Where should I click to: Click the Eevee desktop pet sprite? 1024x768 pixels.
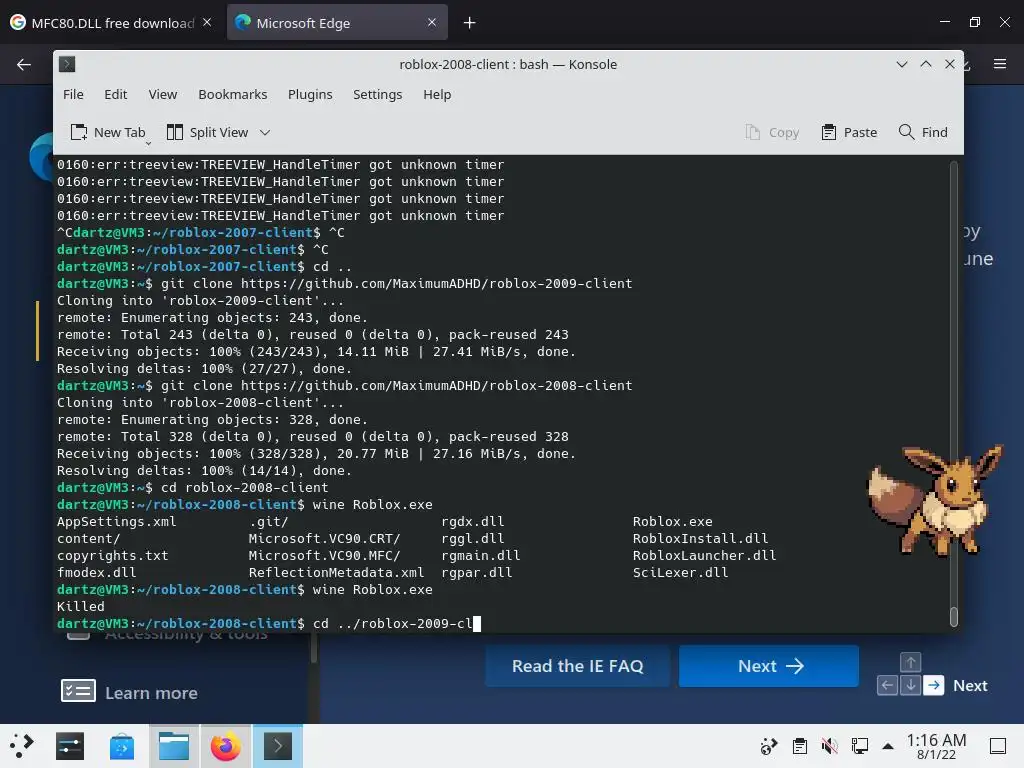click(x=935, y=500)
